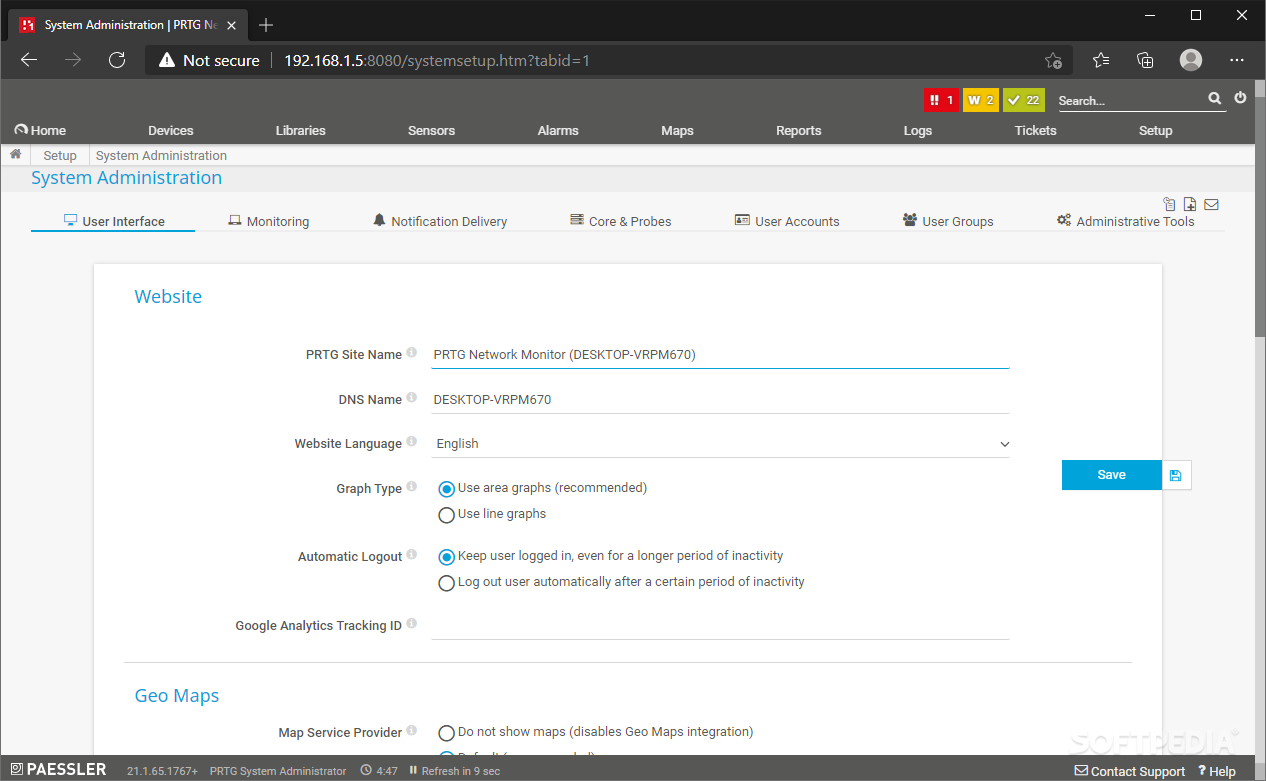This screenshot has height=781, width=1266.
Task: Open browser collections icon
Action: click(x=1146, y=60)
